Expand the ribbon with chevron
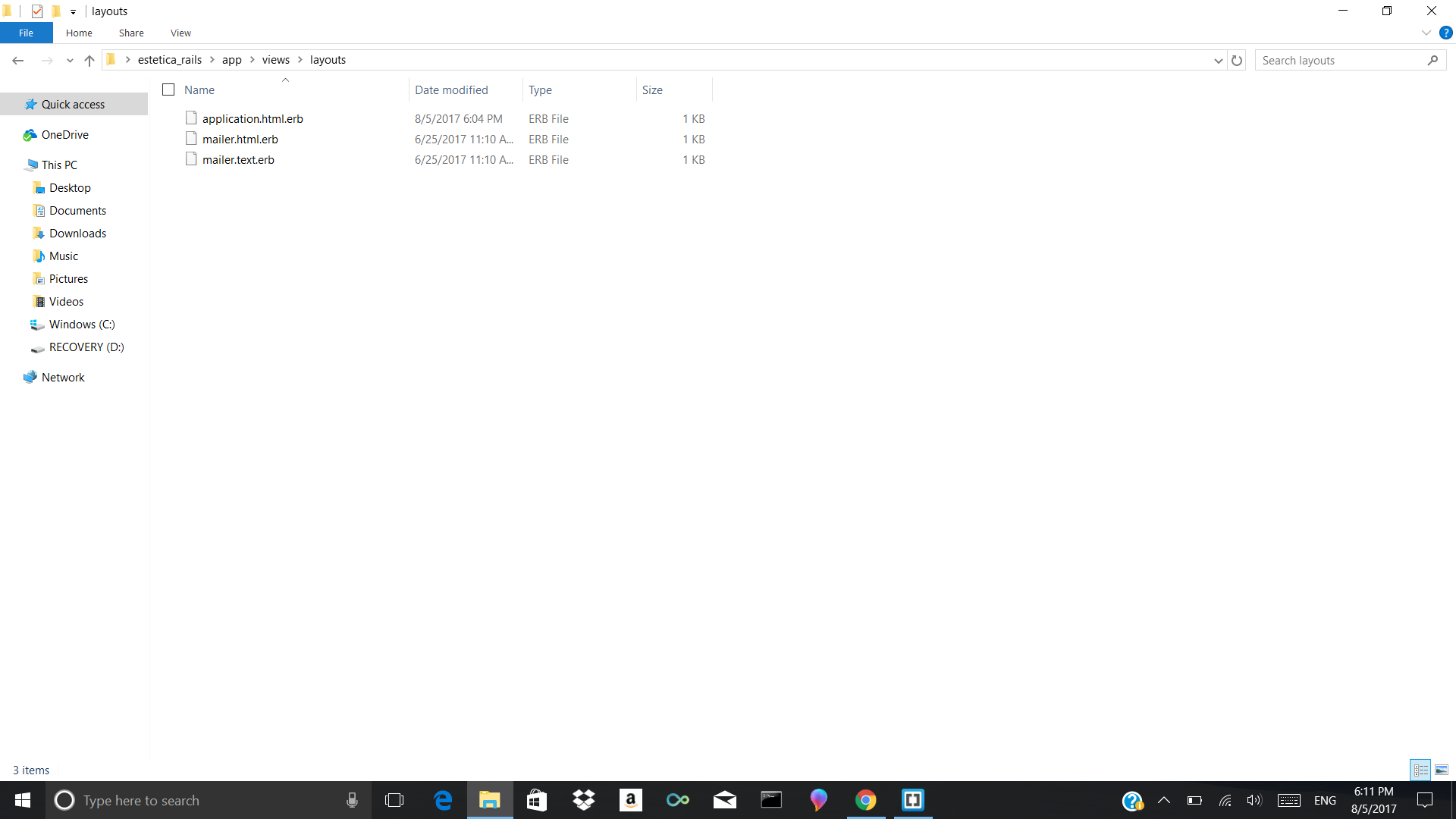This screenshot has width=1456, height=819. [x=1426, y=33]
